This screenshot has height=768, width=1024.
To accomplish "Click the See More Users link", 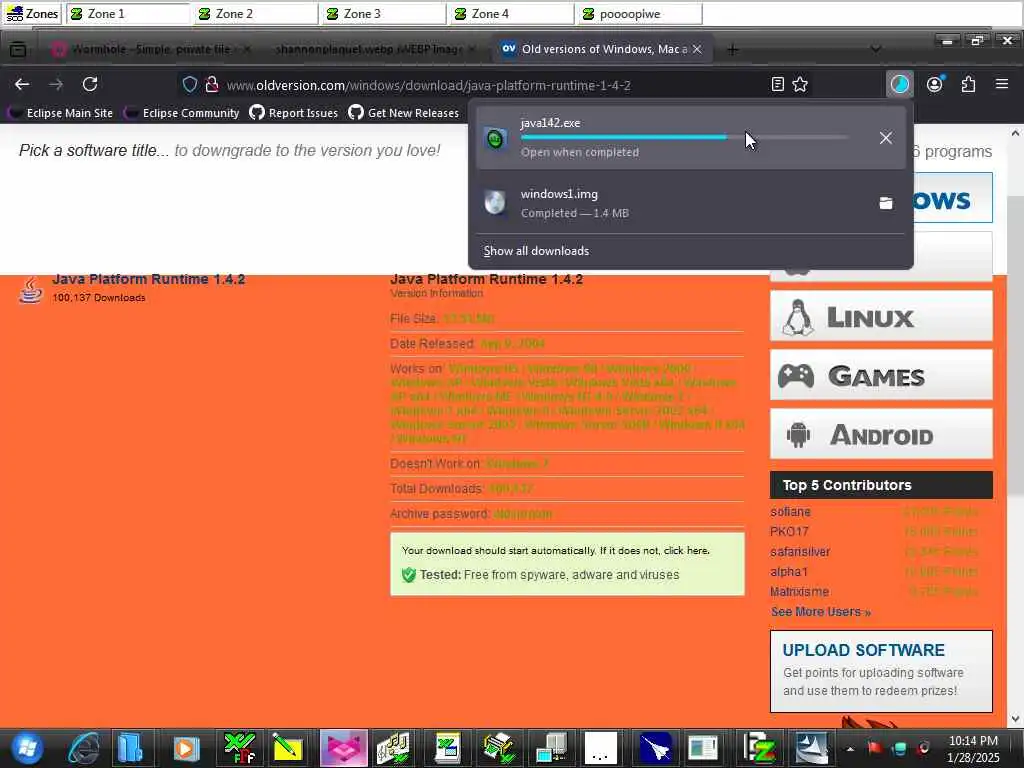I will 820,612.
